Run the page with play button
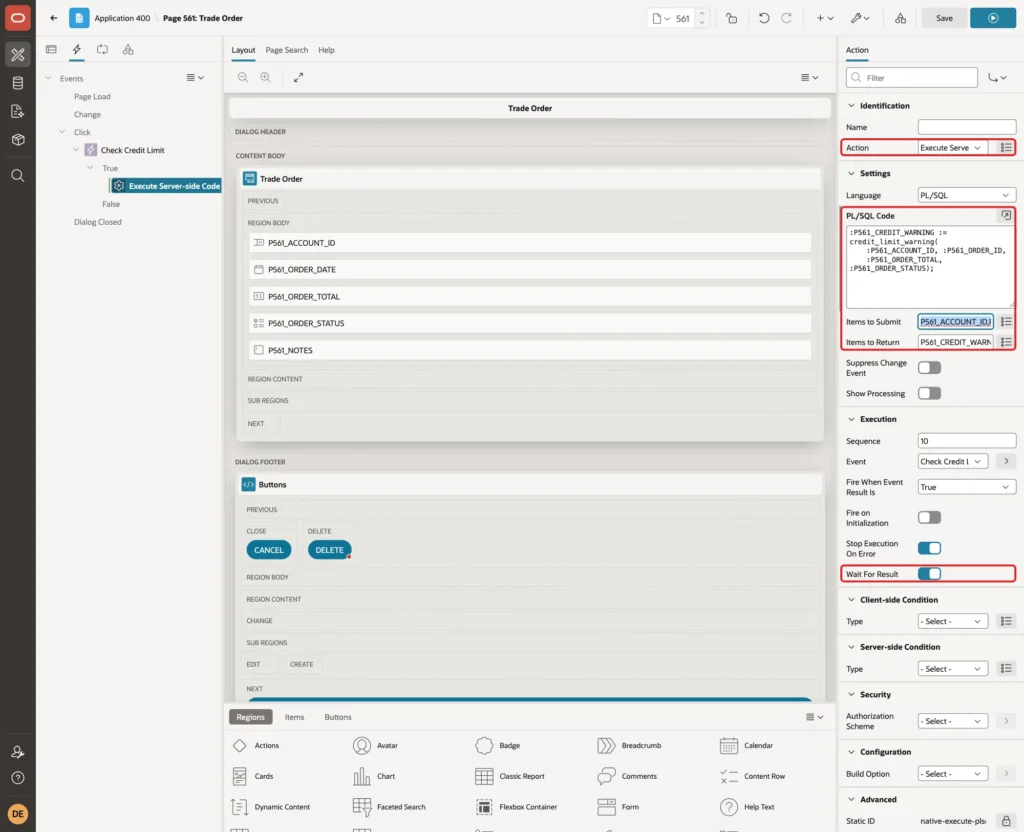The width and height of the screenshot is (1024, 832). click(x=993, y=18)
